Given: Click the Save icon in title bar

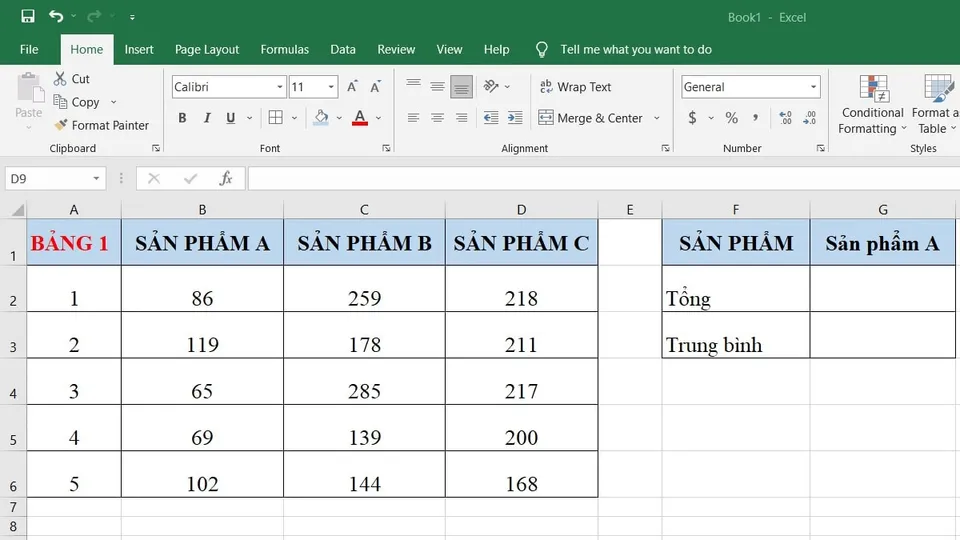Looking at the screenshot, I should click(x=27, y=16).
